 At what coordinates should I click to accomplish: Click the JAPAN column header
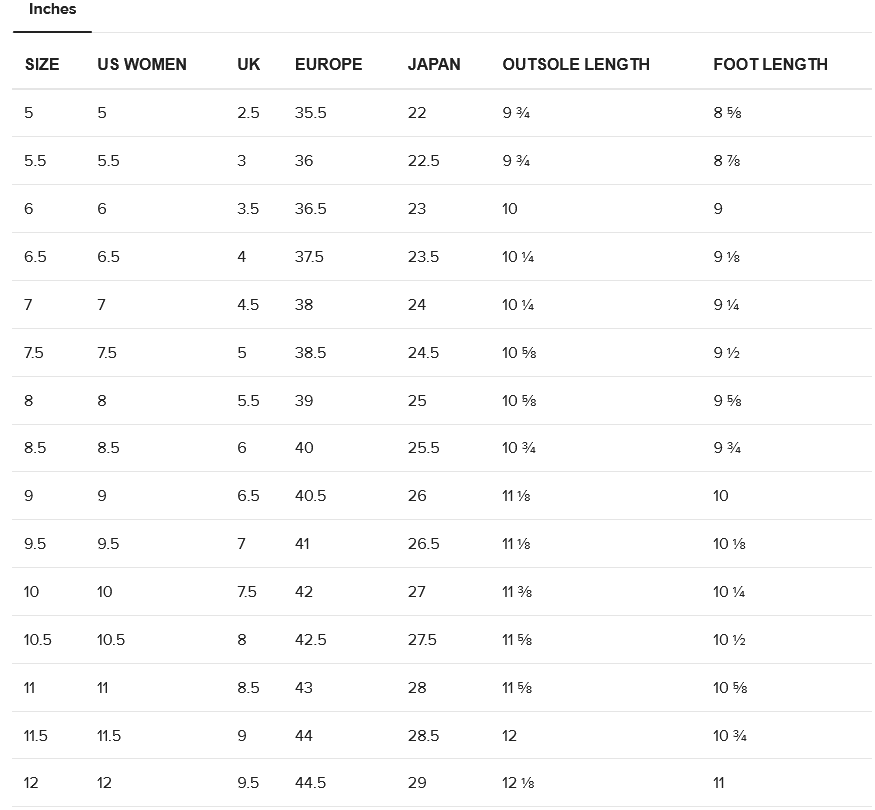[x=434, y=64]
